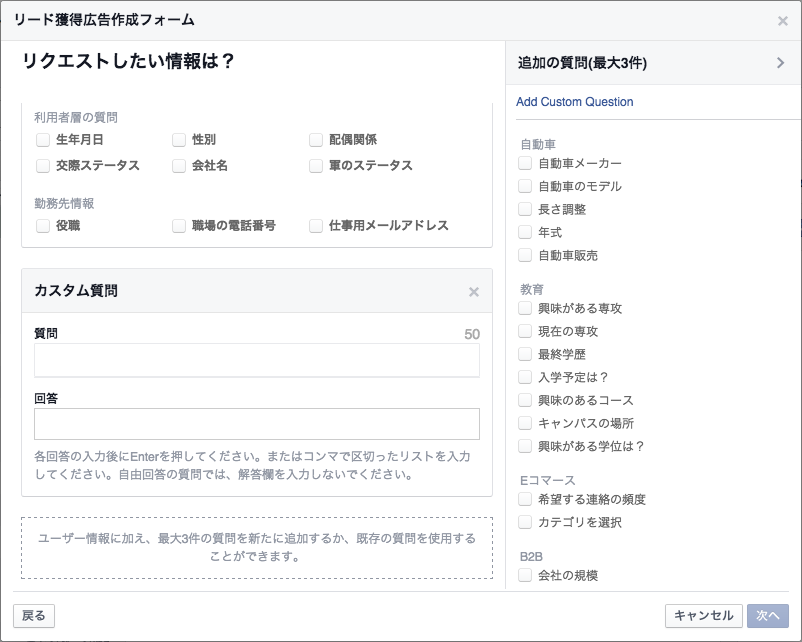Close the カスタム質問 panel with X
Viewport: 802px width, 642px height.
(474, 292)
